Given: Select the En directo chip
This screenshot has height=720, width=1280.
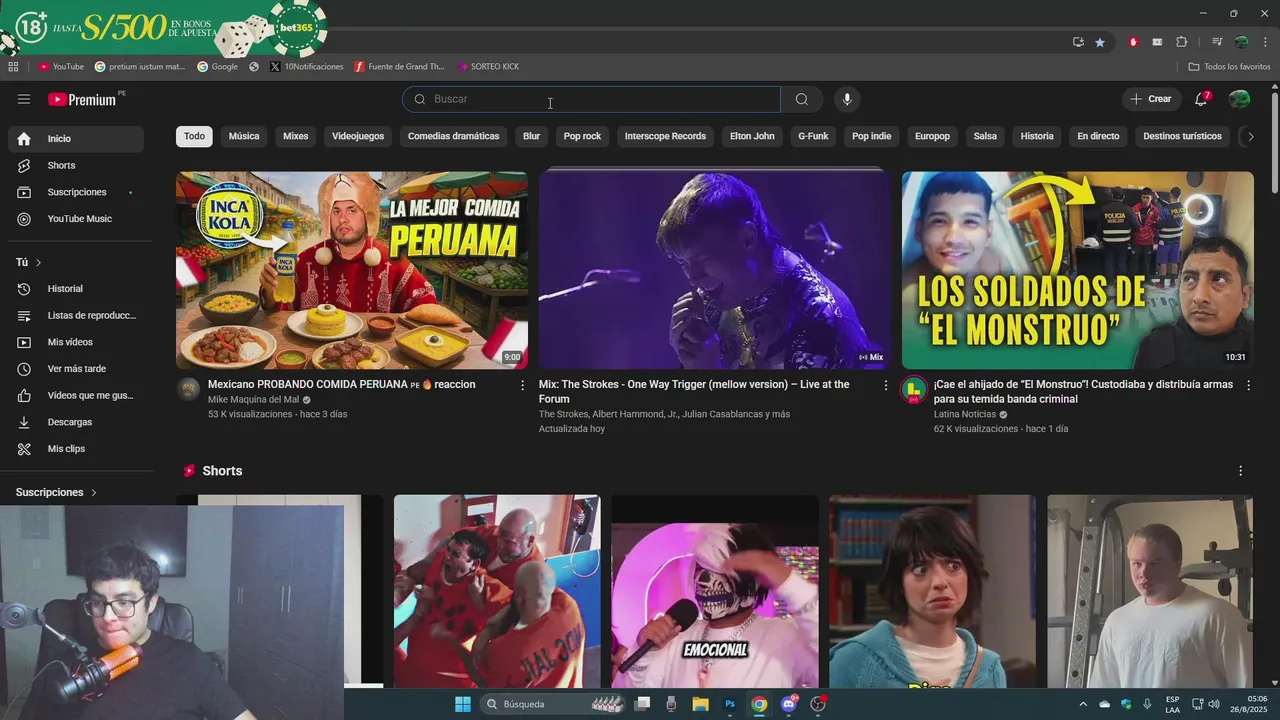Looking at the screenshot, I should (x=1098, y=136).
